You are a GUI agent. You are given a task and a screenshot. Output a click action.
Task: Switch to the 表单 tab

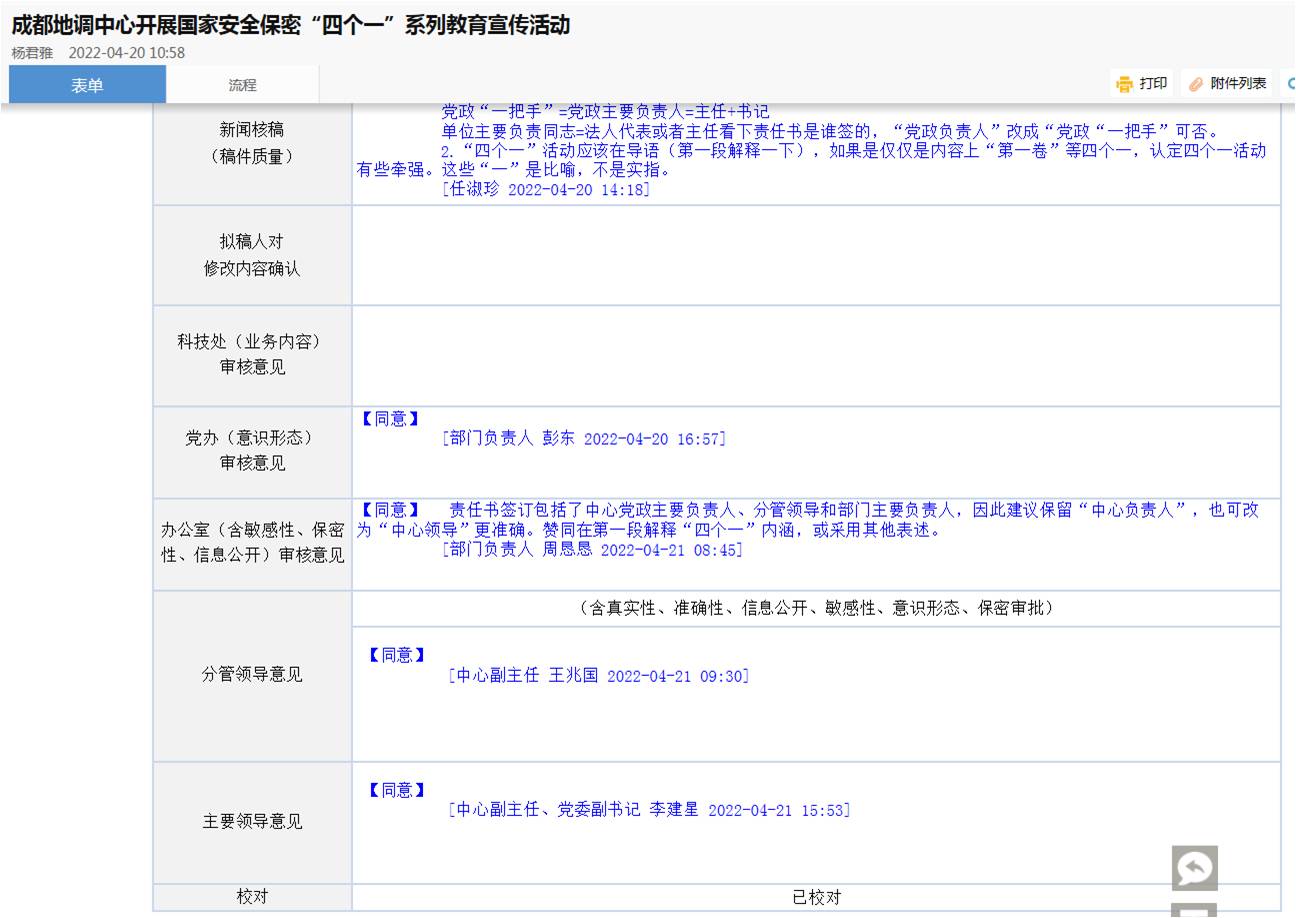(87, 85)
